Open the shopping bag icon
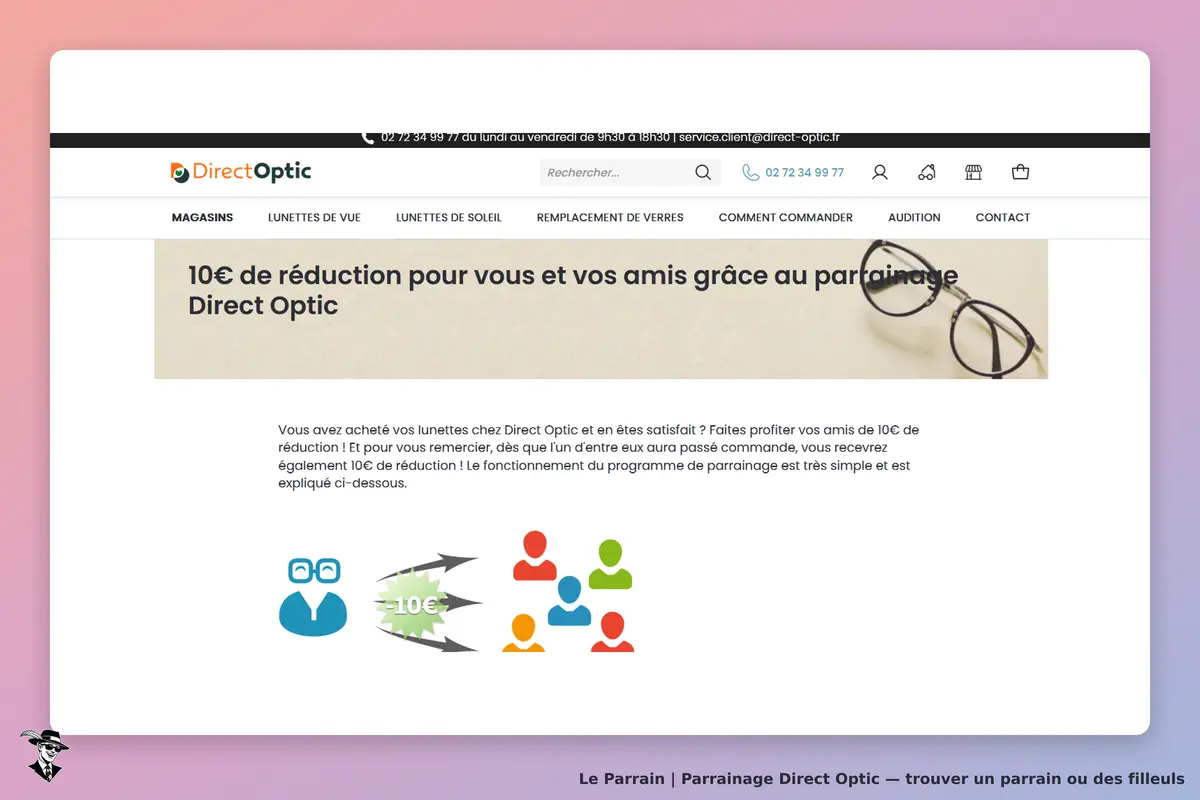 1020,173
